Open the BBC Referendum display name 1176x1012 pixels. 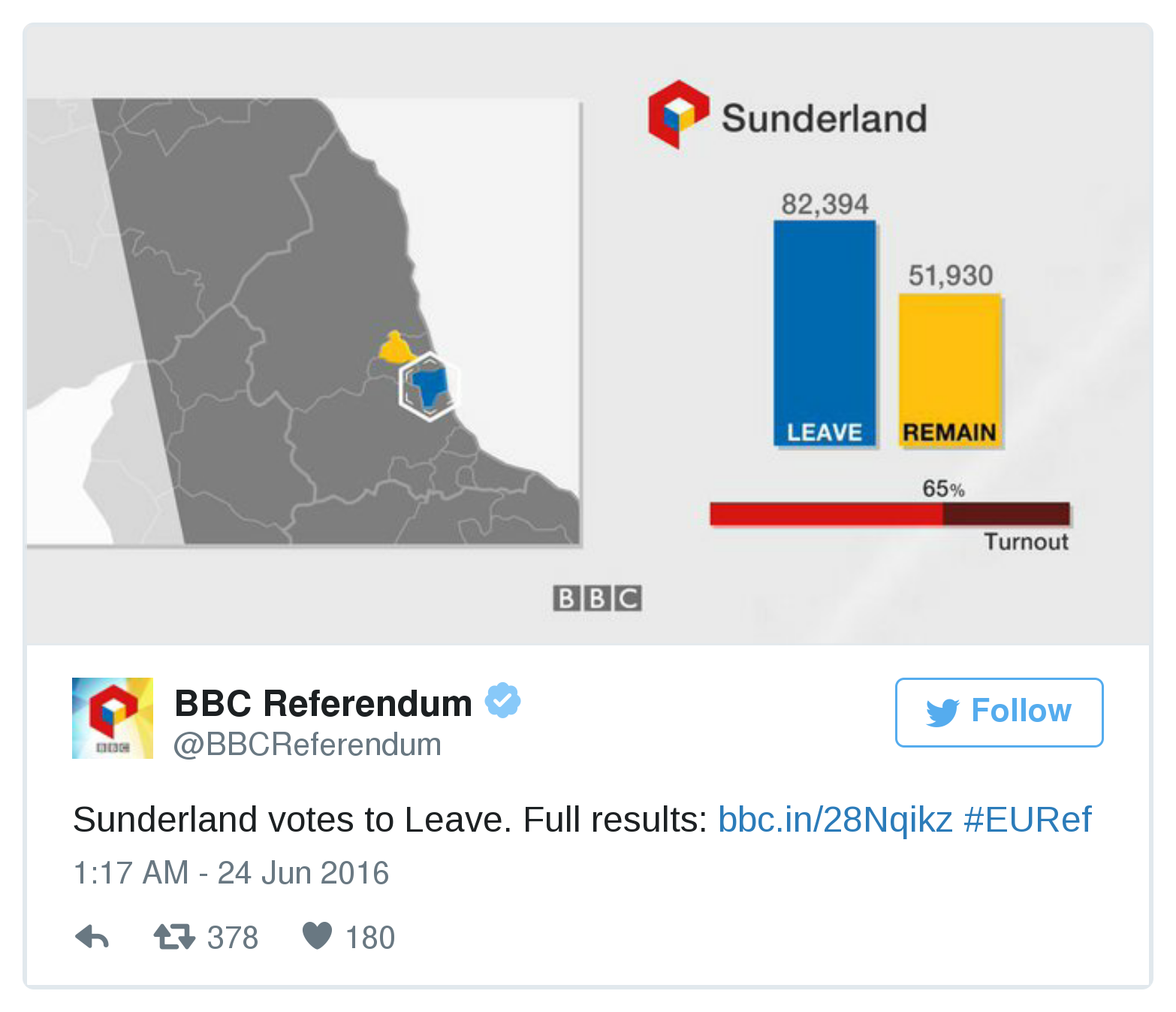tap(323, 704)
